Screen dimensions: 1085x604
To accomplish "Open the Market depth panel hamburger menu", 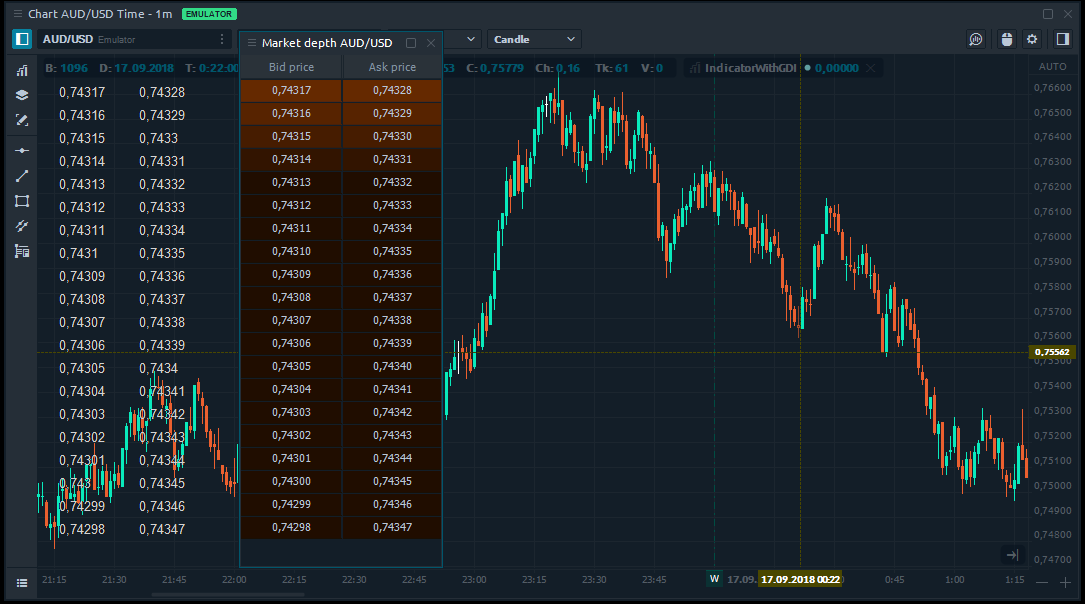I will coord(252,43).
